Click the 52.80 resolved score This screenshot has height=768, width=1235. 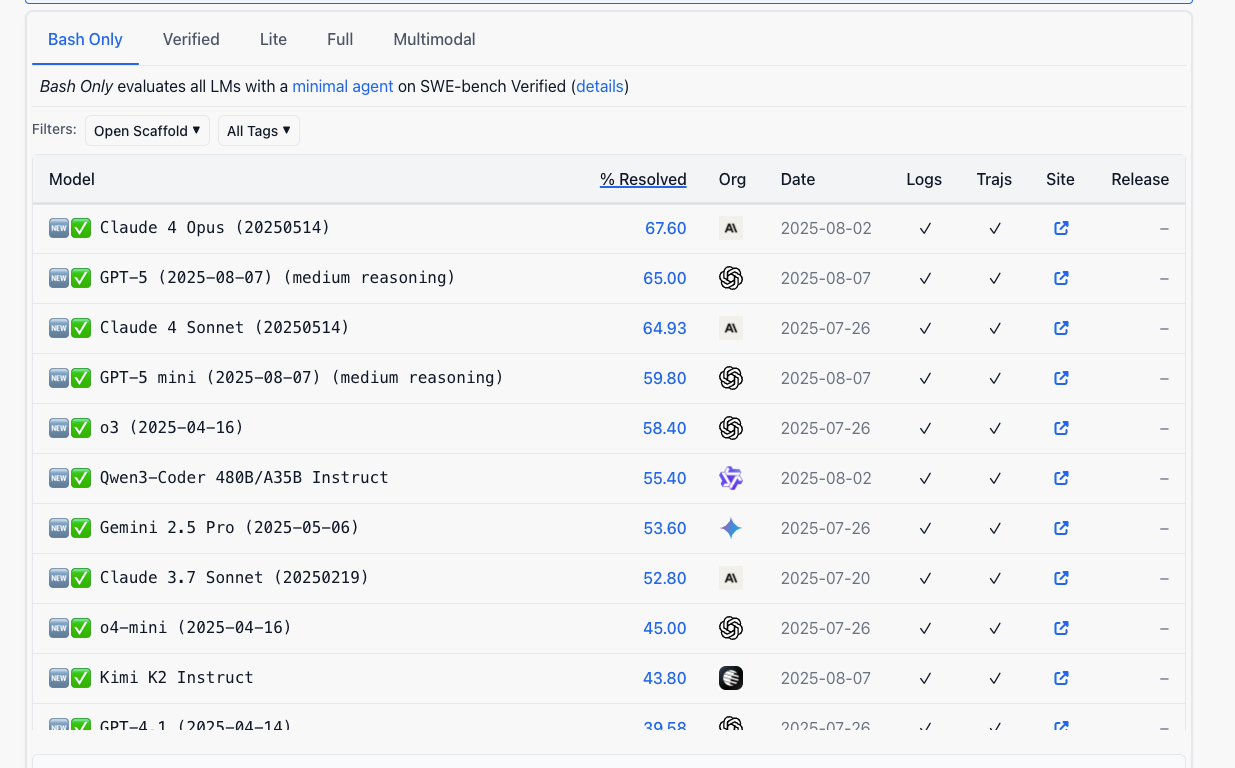[x=665, y=579]
